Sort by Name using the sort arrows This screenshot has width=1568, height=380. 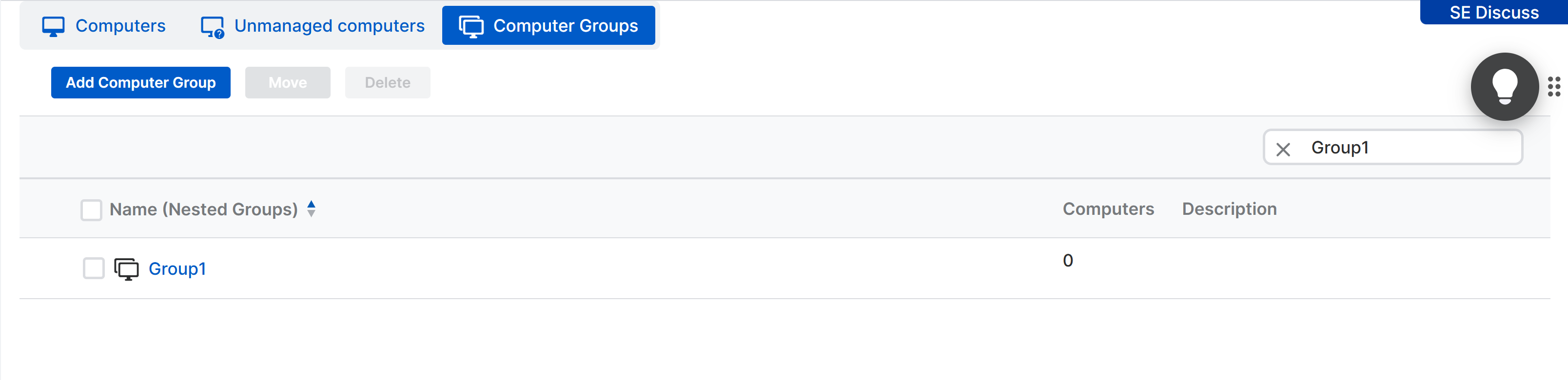click(311, 209)
